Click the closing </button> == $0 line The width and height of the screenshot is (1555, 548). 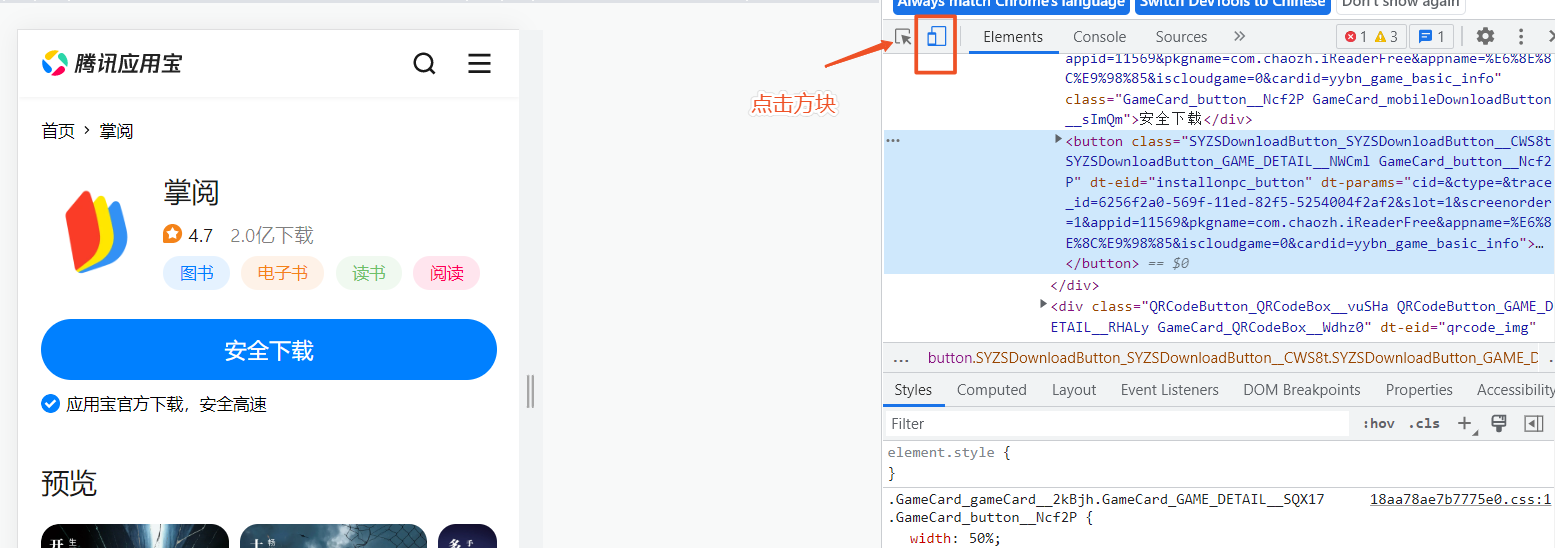[x=1127, y=263]
